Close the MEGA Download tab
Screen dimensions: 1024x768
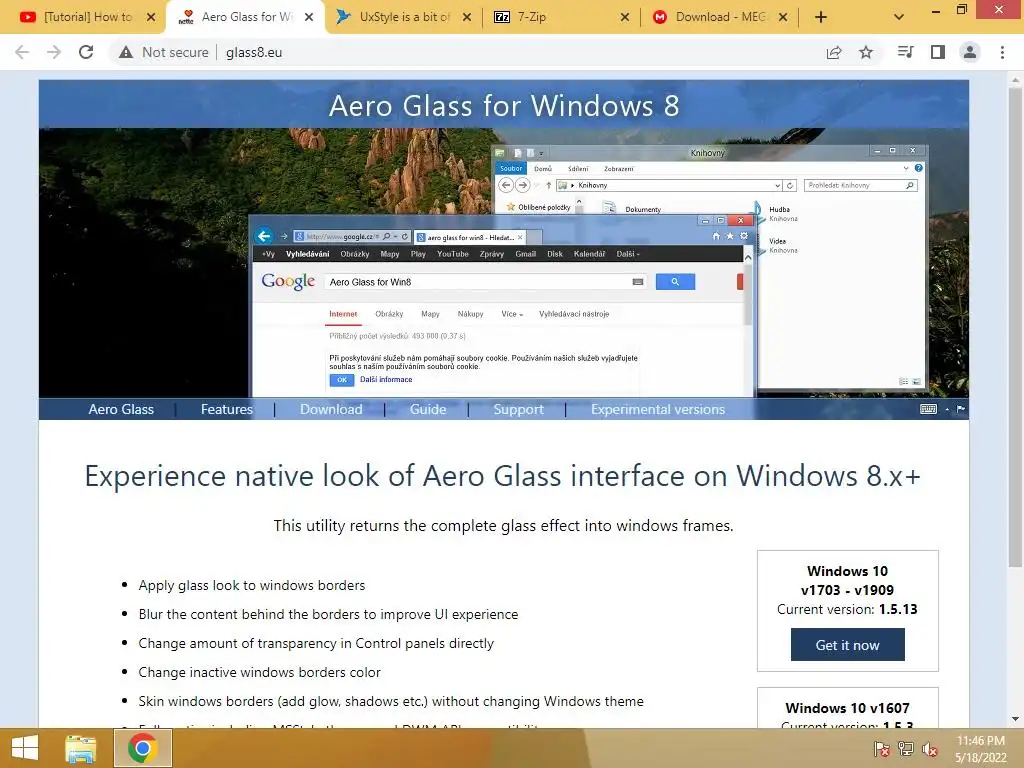point(783,17)
